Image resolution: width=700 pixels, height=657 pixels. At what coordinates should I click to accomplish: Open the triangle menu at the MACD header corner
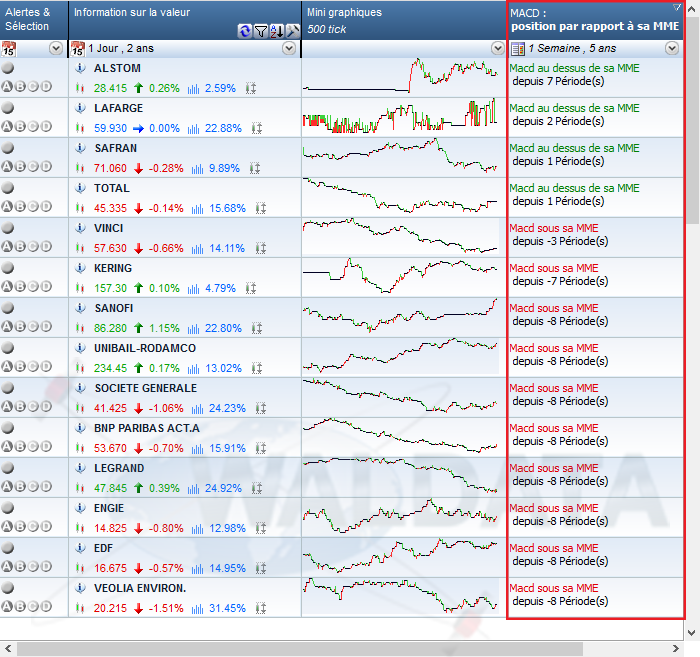[x=677, y=7]
